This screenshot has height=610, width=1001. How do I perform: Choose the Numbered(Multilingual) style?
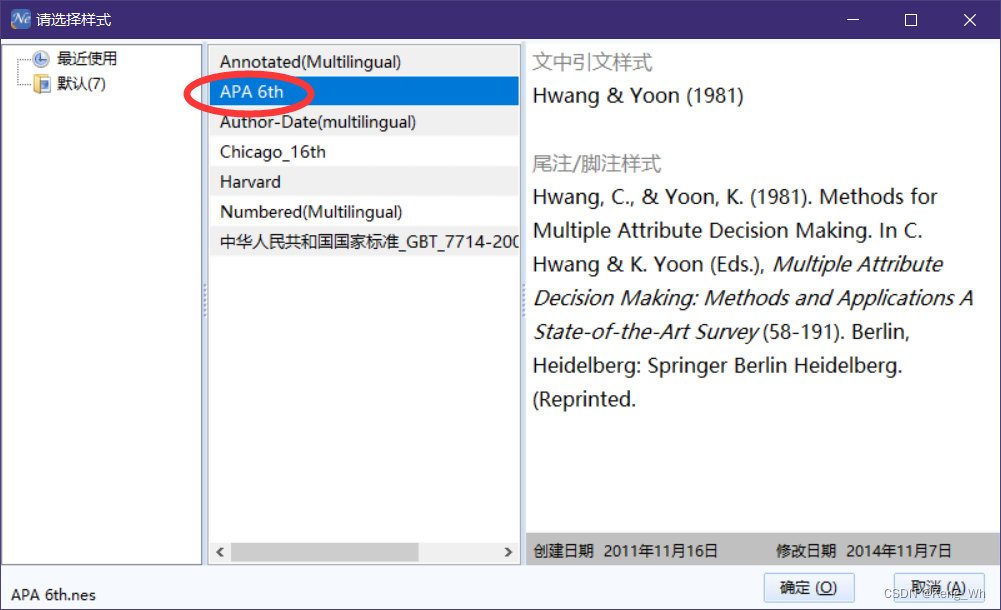point(364,211)
